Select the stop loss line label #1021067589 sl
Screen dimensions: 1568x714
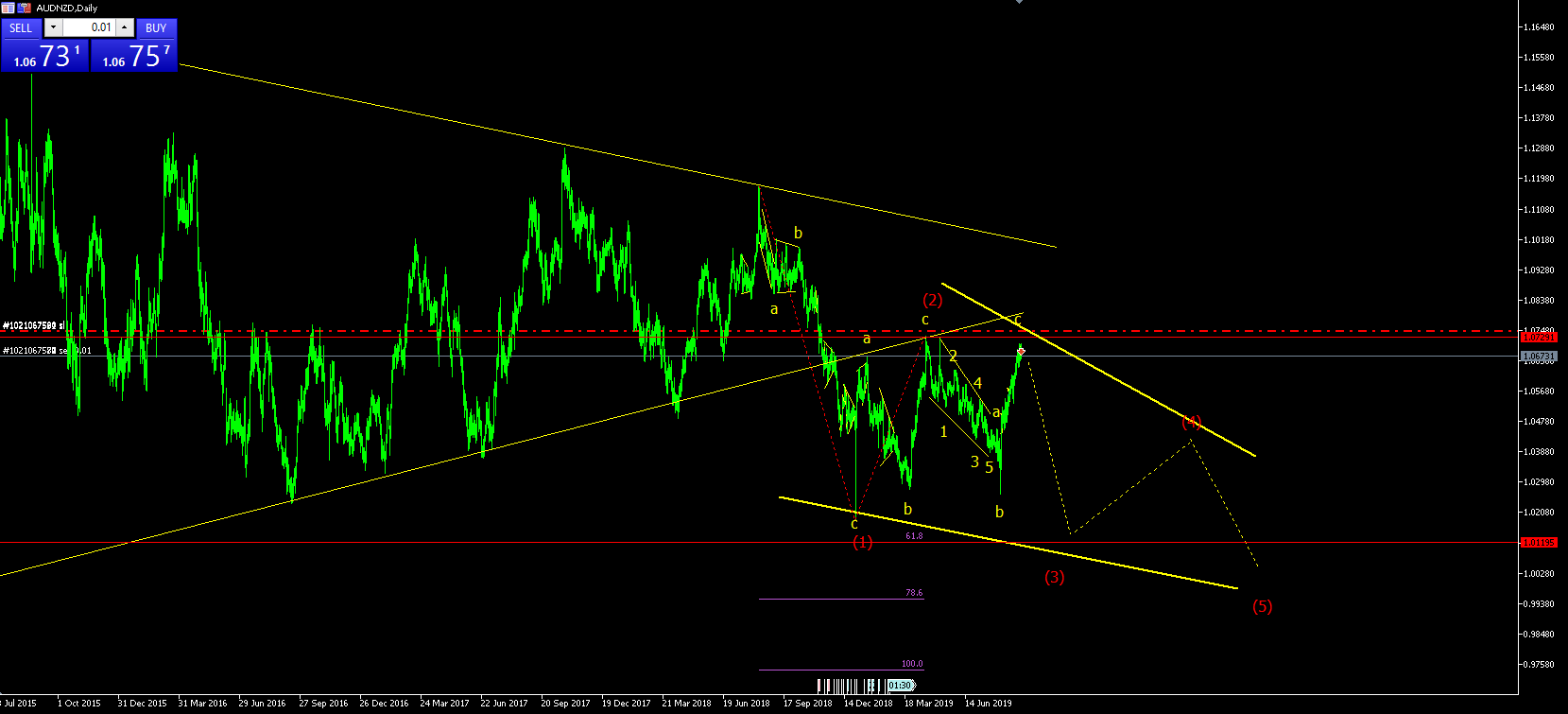34,325
